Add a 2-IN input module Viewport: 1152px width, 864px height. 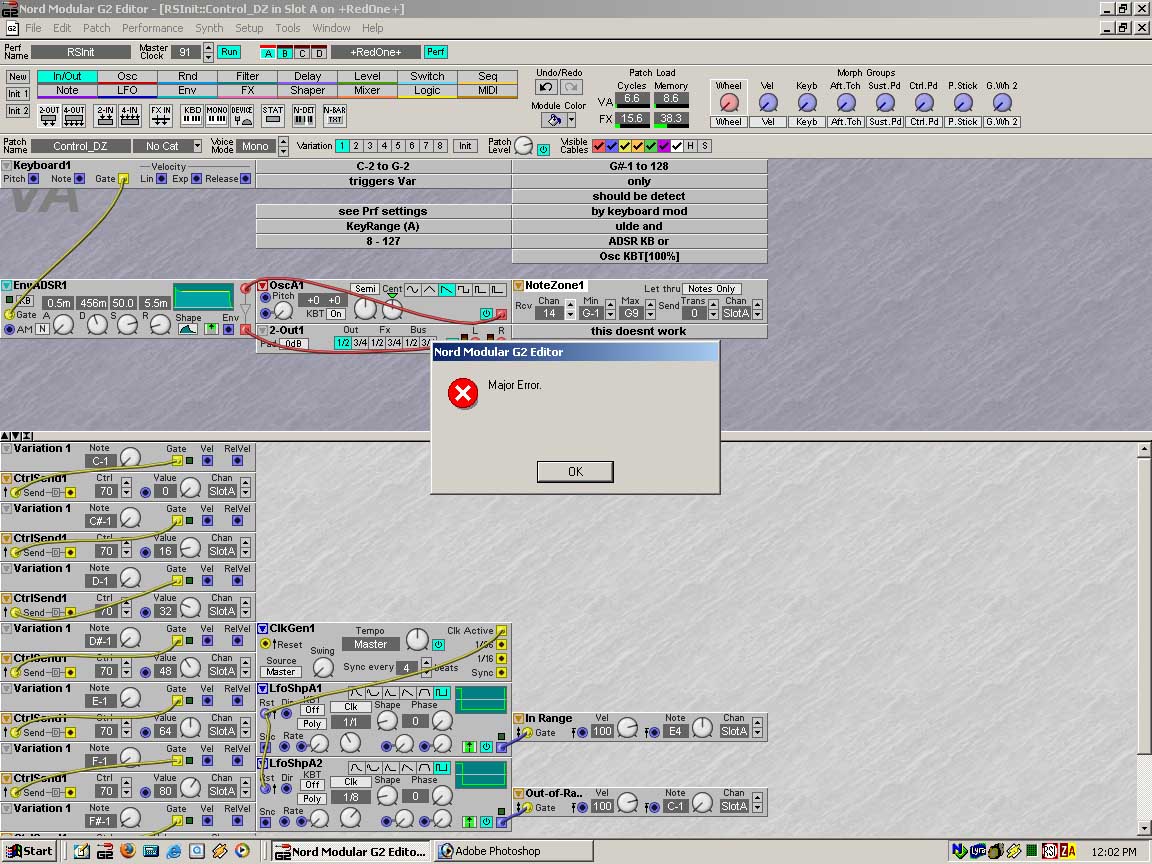tap(105, 115)
